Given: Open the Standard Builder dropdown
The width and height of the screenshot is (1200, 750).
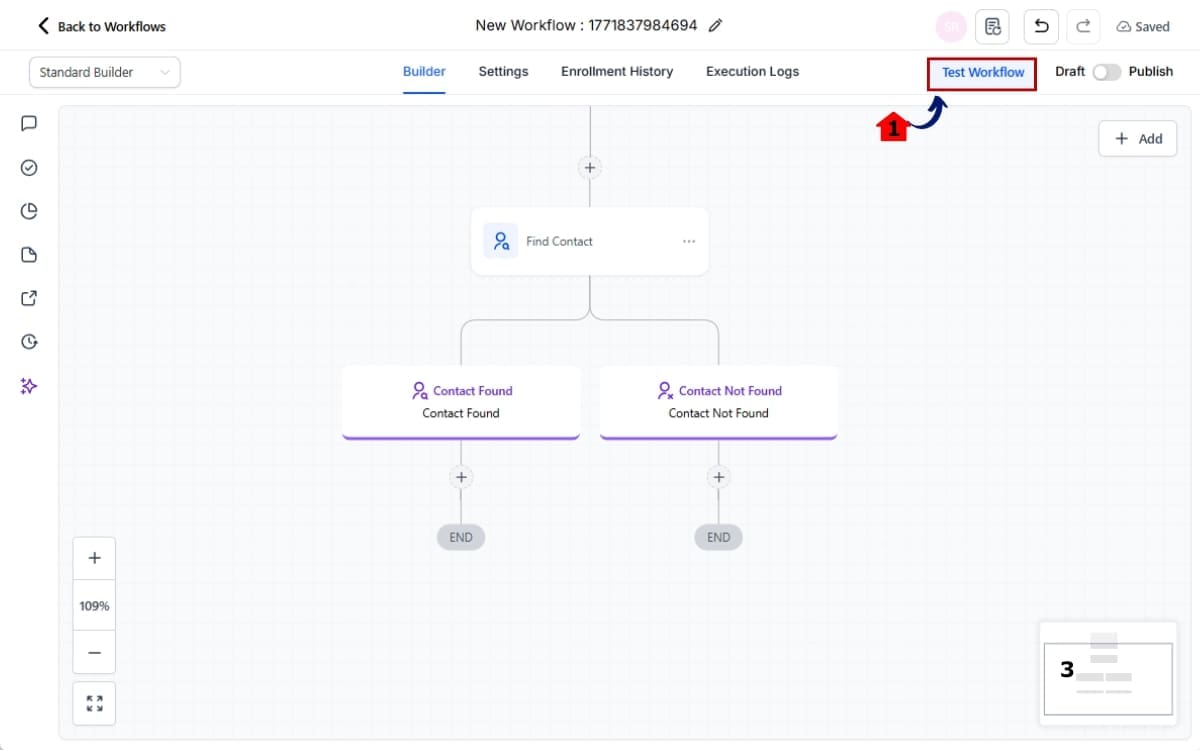Looking at the screenshot, I should click(105, 72).
